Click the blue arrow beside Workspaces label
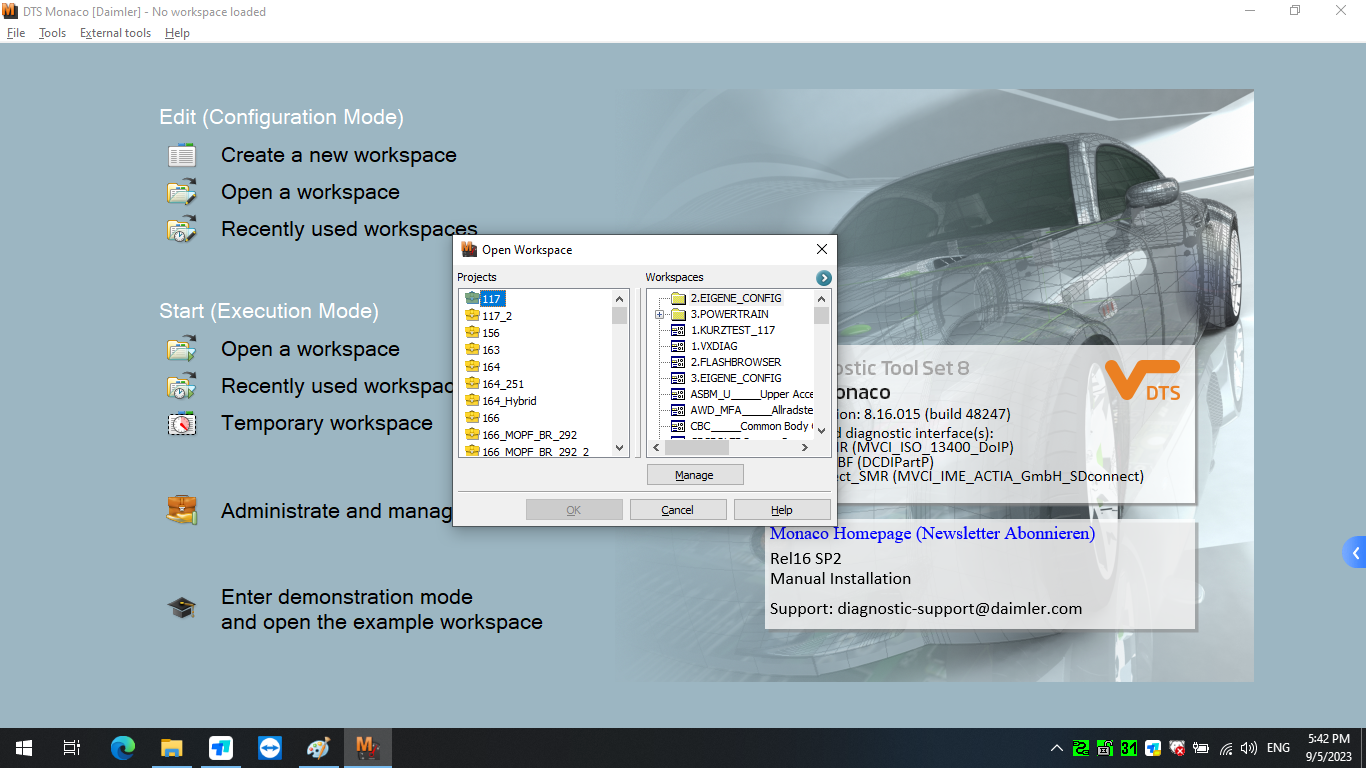Viewport: 1366px width, 768px height. [x=822, y=277]
